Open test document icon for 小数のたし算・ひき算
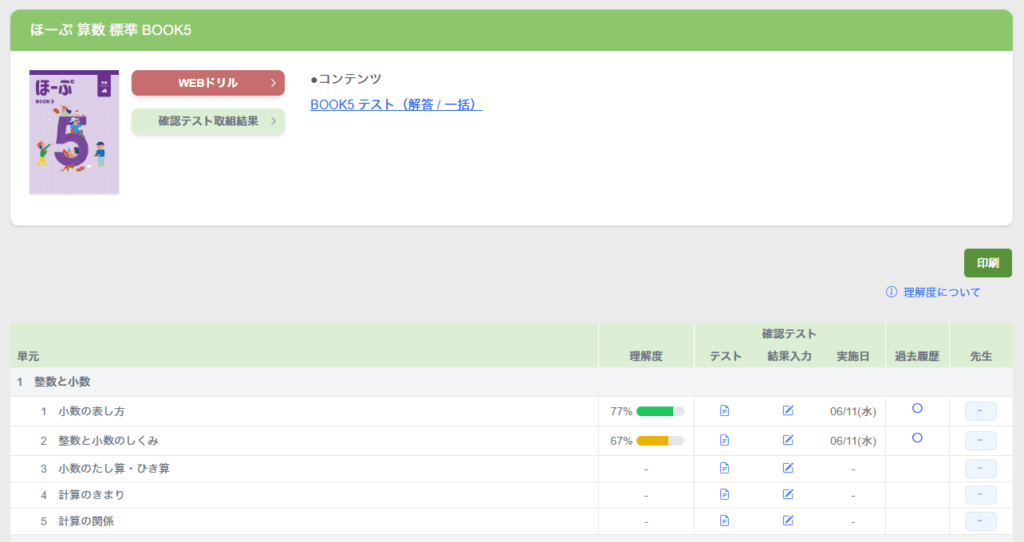 [x=725, y=468]
